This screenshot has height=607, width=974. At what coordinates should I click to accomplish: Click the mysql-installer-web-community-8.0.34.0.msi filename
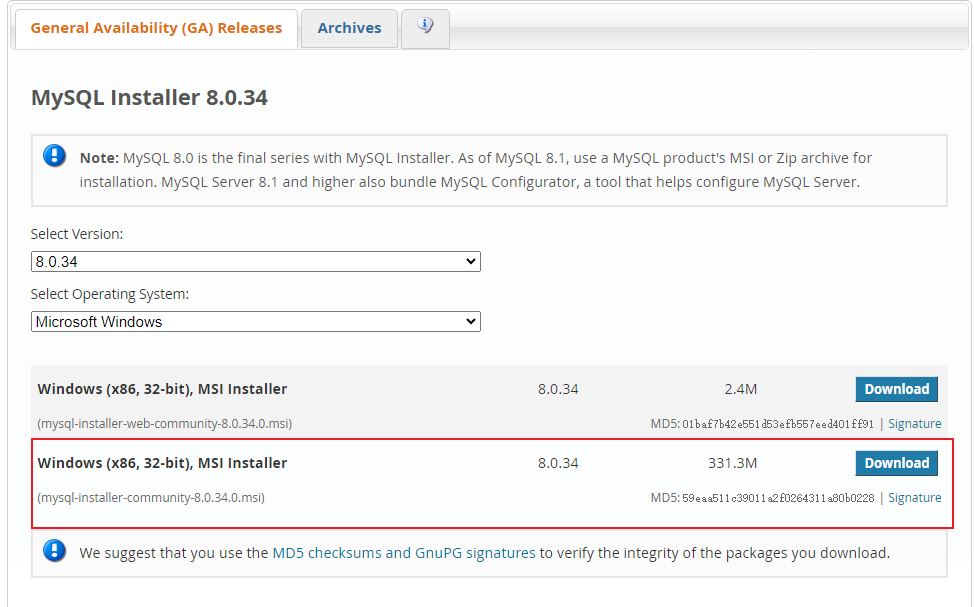click(165, 424)
